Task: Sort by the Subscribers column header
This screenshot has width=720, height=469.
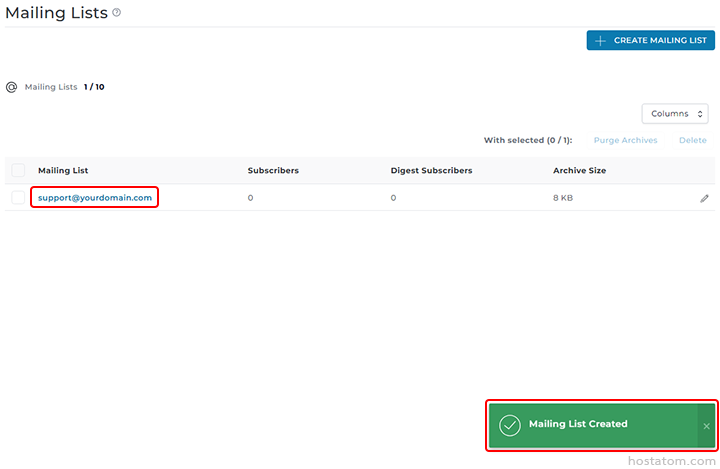Action: click(x=273, y=170)
